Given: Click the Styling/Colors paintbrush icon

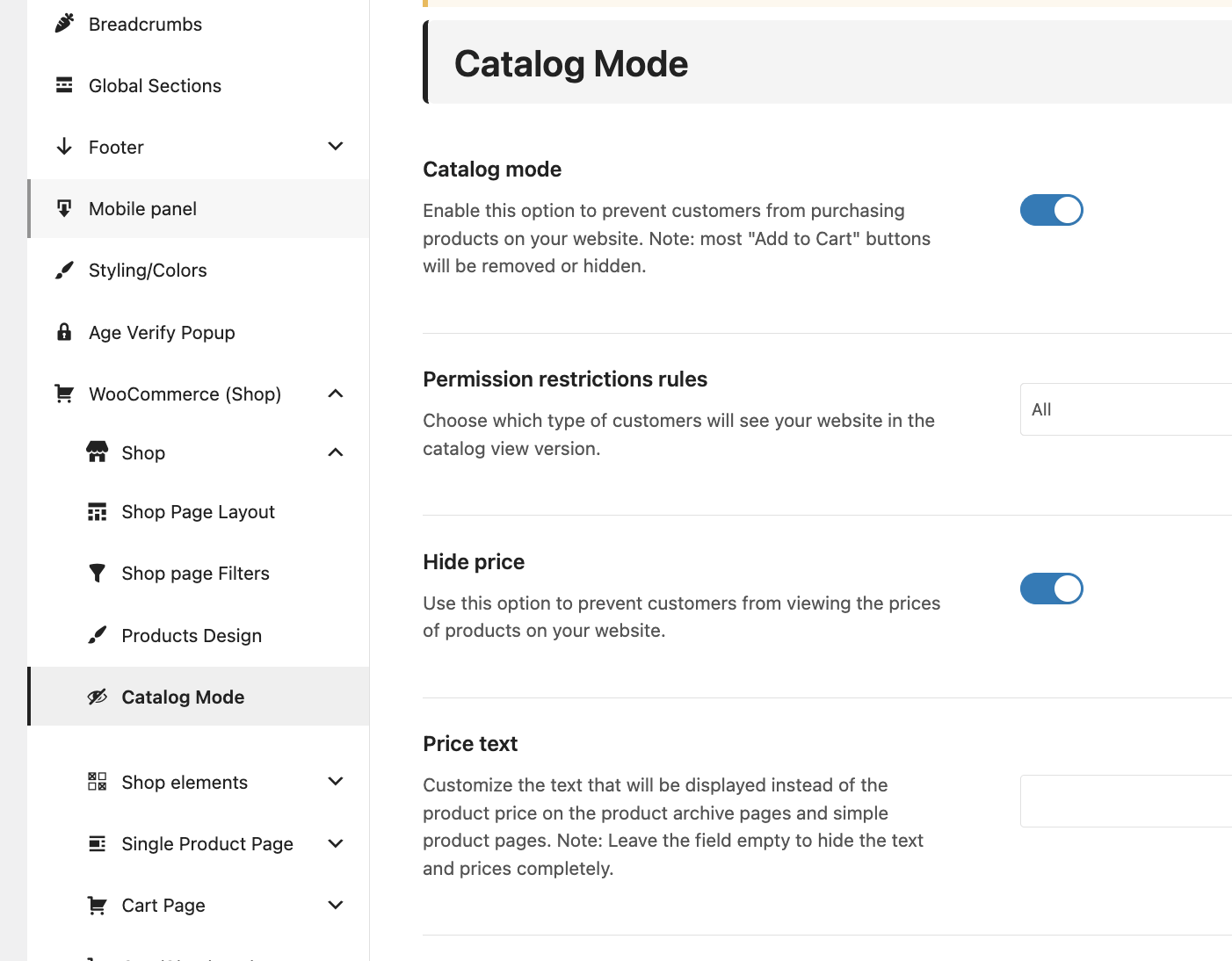Looking at the screenshot, I should tap(64, 271).
